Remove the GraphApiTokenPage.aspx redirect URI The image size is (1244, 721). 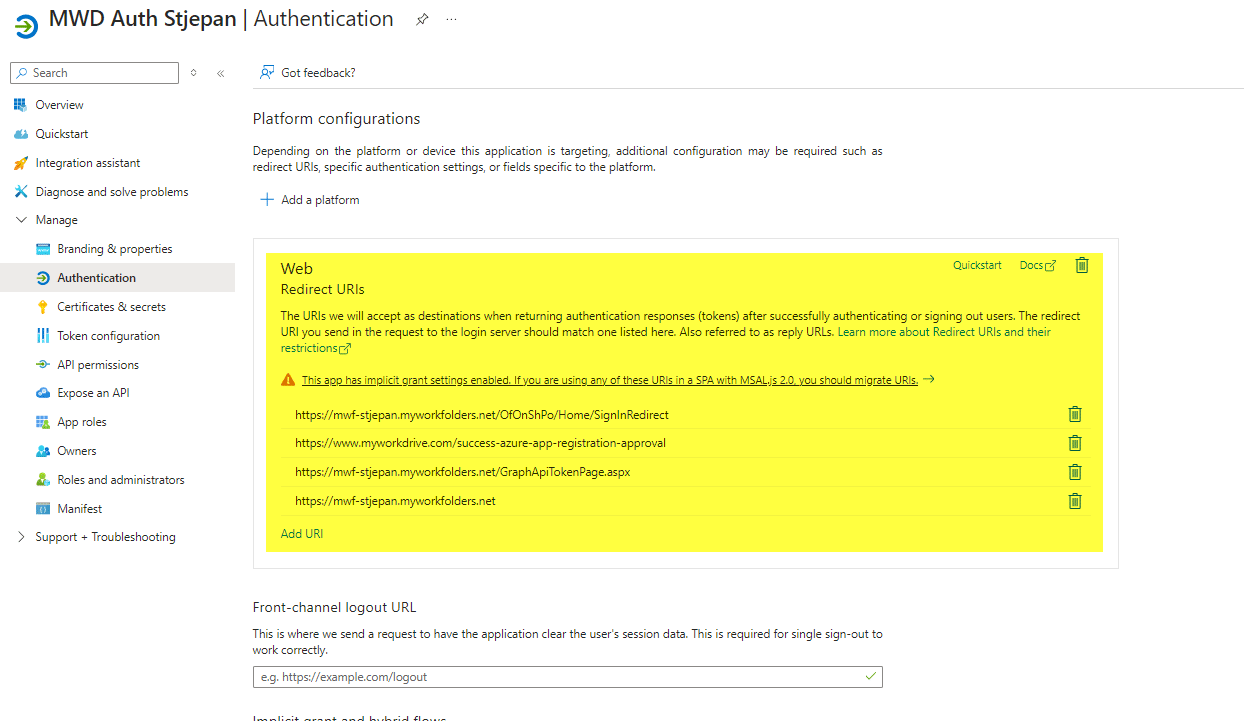(x=1074, y=472)
